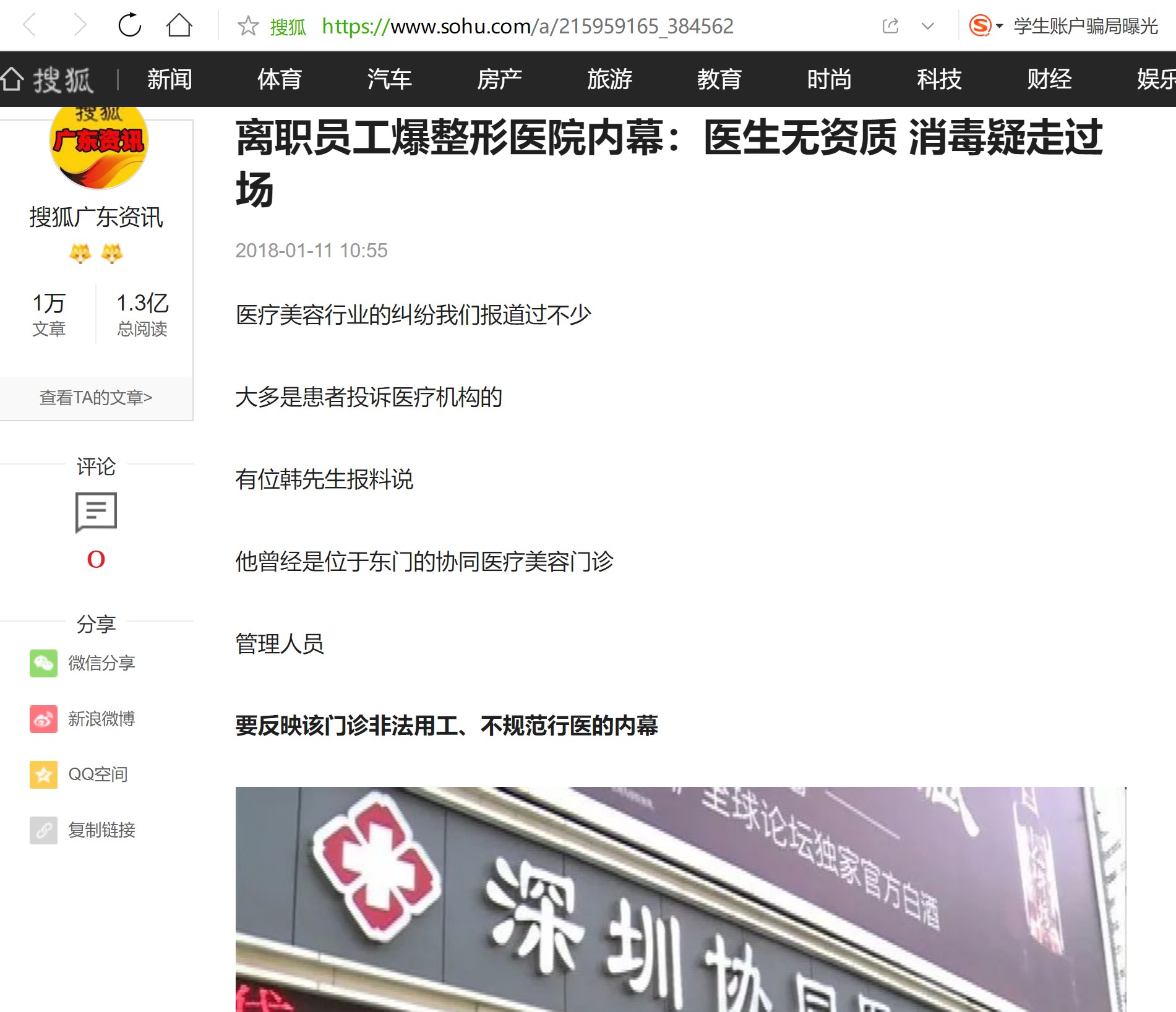Click the 1万 文章 count
Image resolution: width=1176 pixels, height=1012 pixels.
pos(49,315)
